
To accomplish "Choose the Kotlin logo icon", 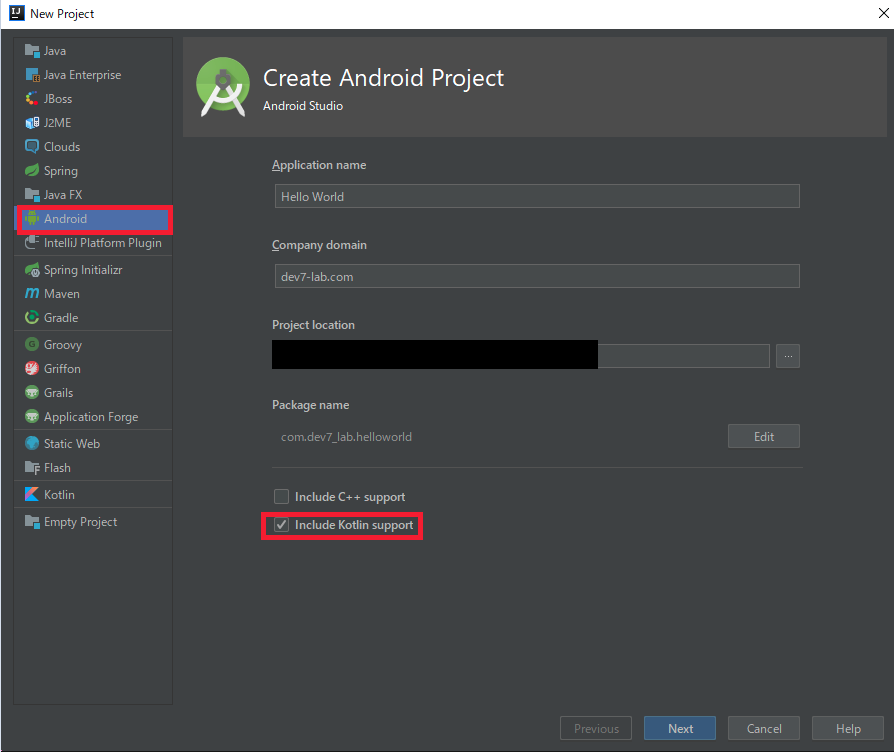I will click(32, 494).
